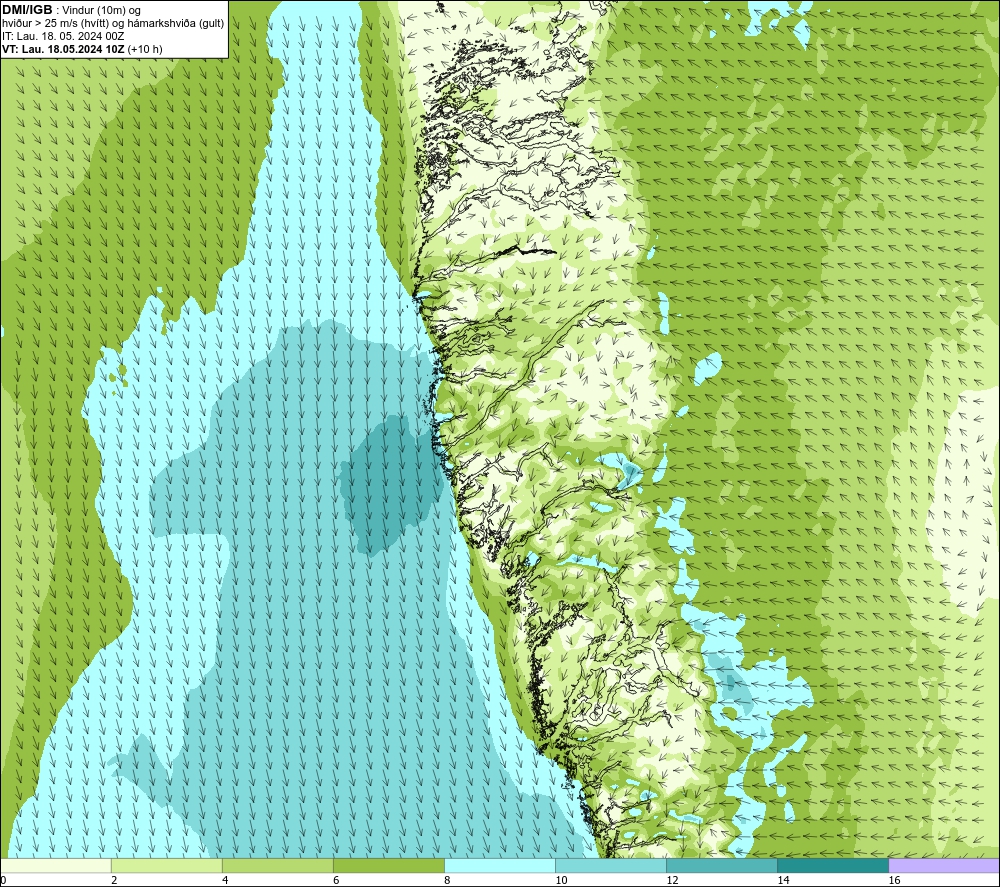
Task: Click the legend scale number '16'
Action: (894, 880)
